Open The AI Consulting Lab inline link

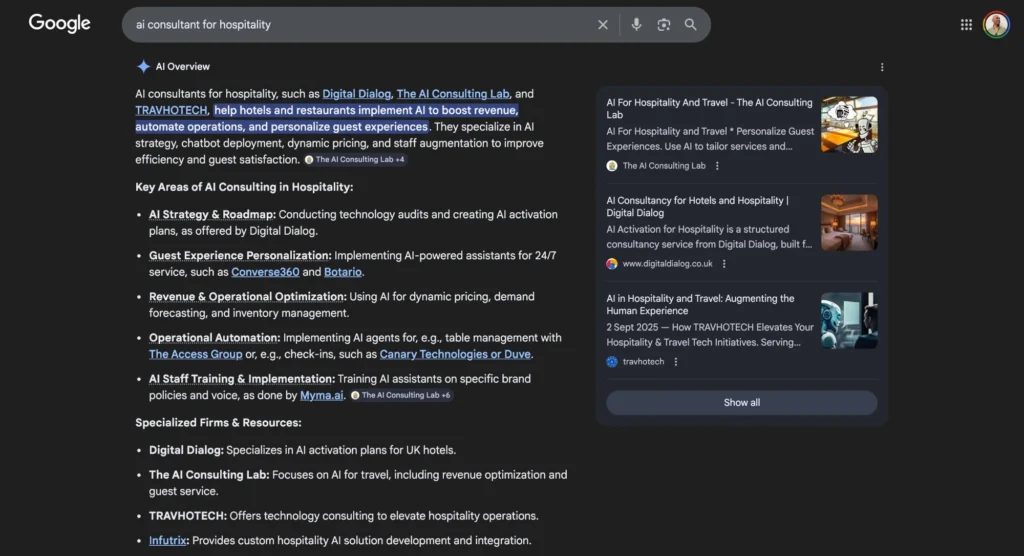(x=453, y=94)
